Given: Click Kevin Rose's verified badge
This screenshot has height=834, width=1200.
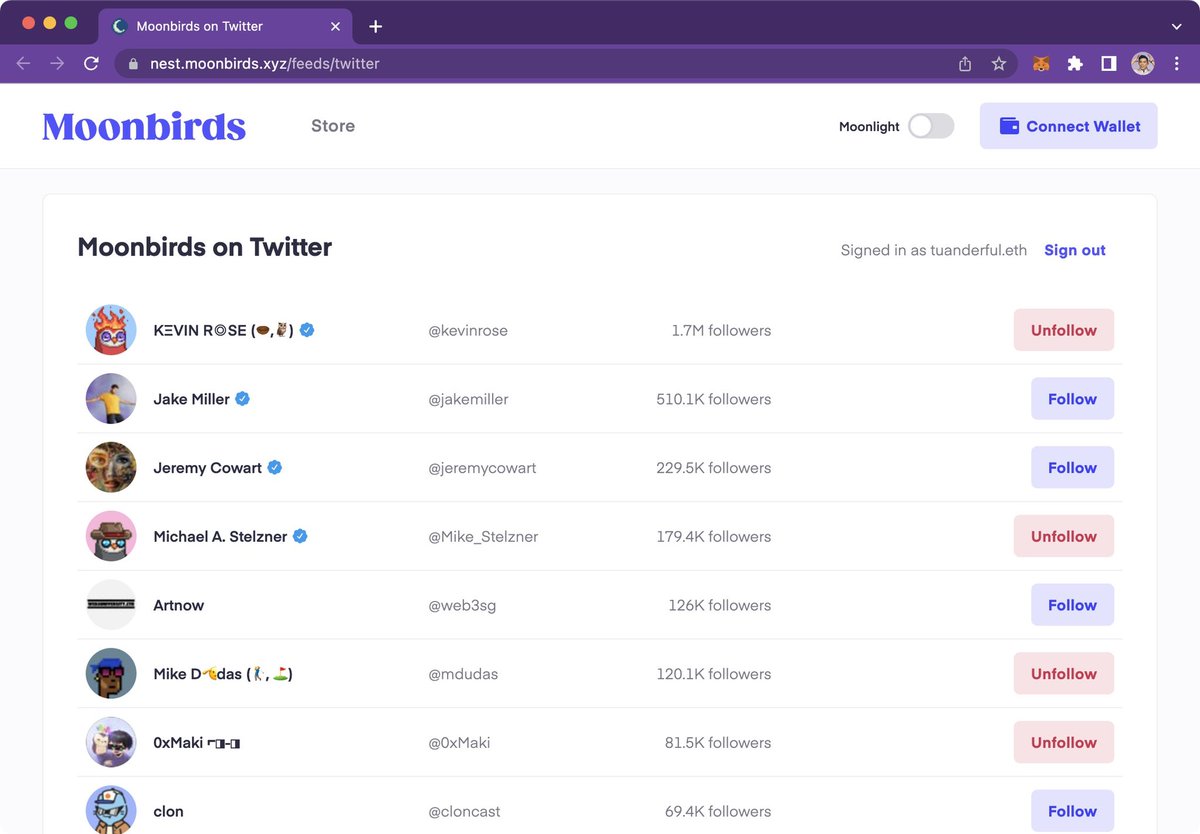Looking at the screenshot, I should [x=307, y=330].
